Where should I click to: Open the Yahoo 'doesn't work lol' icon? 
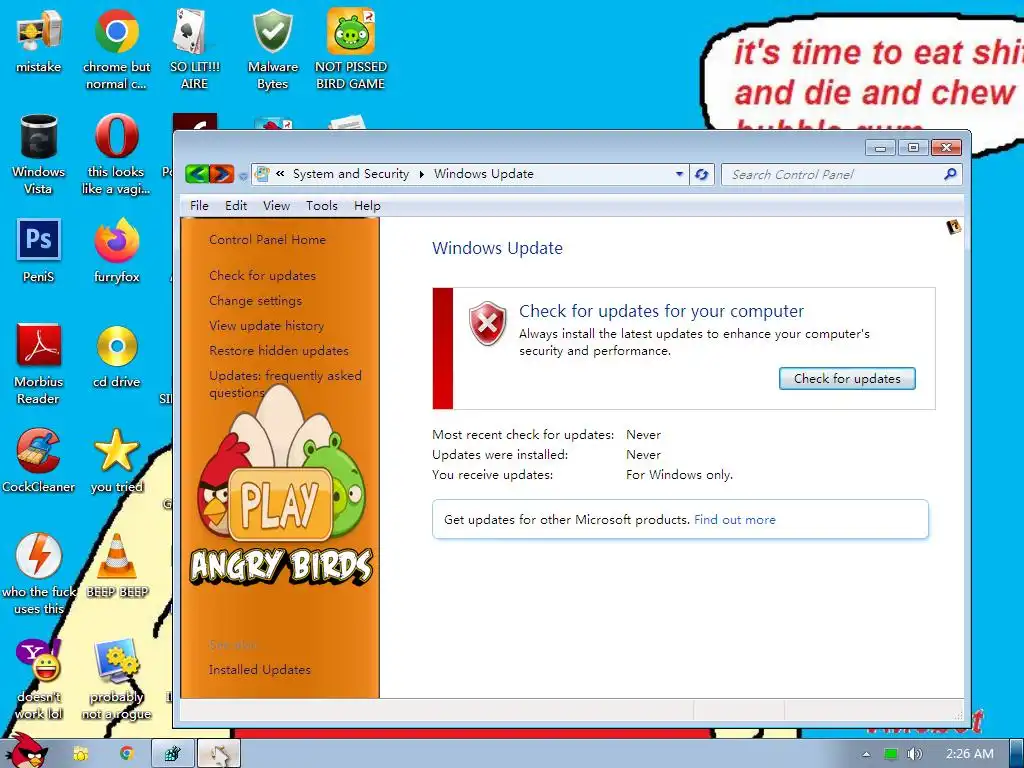point(39,680)
